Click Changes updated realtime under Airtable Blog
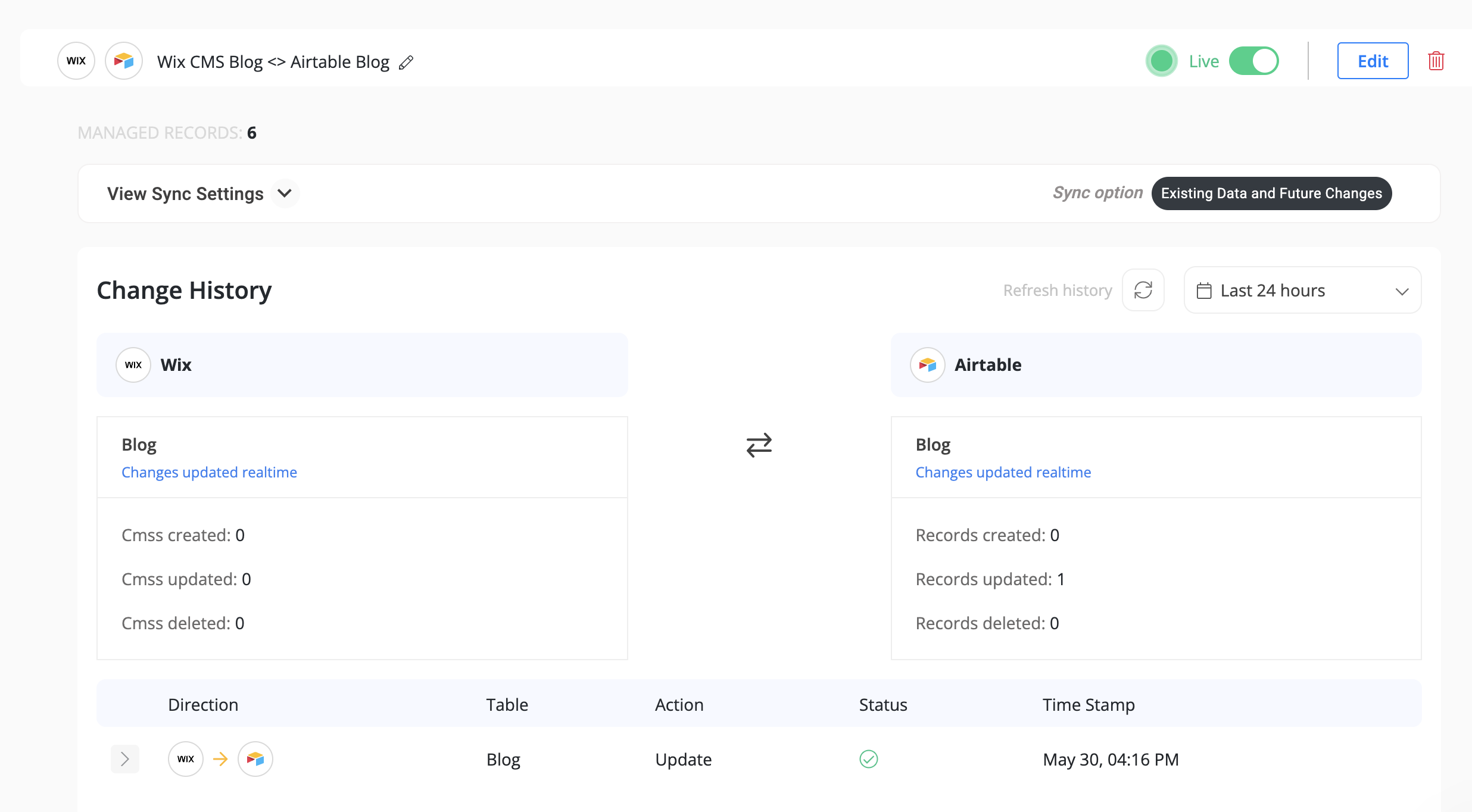The height and width of the screenshot is (812, 1472). [x=1003, y=472]
